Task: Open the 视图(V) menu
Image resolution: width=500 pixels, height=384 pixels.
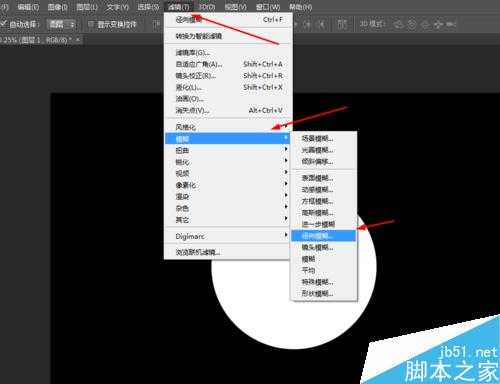Action: point(236,7)
